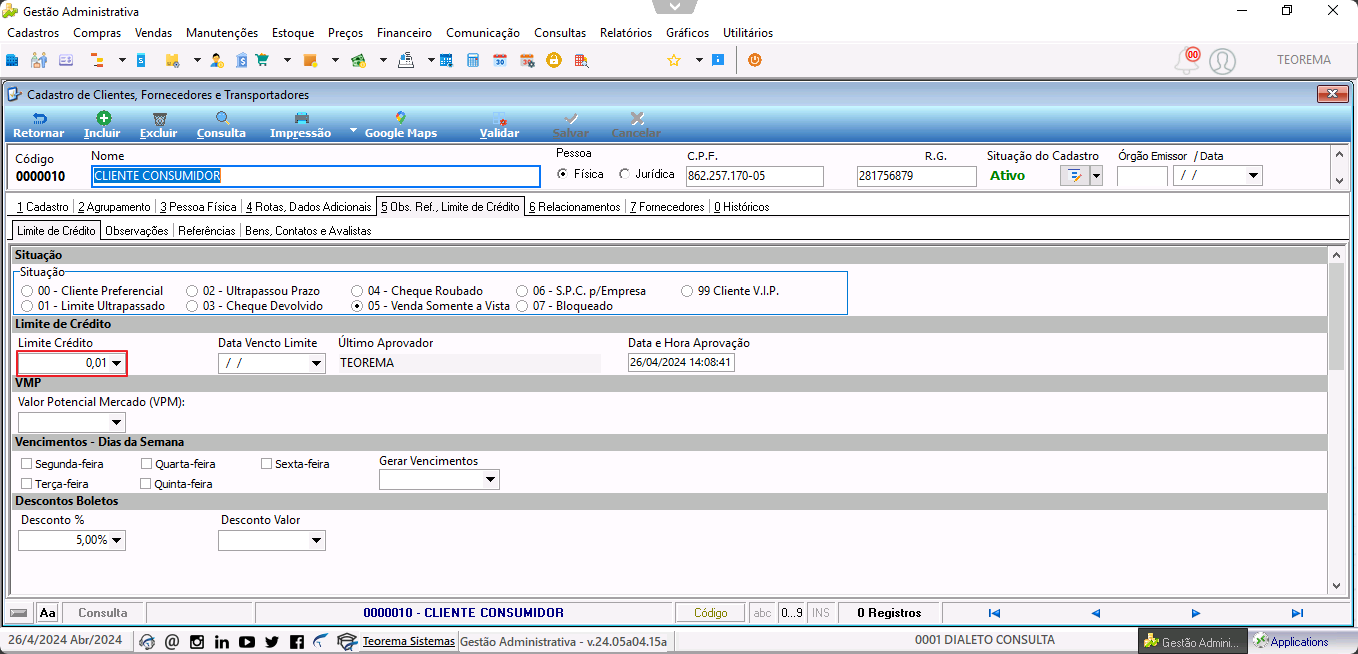Open the calculator icon in the top toolbar
The height and width of the screenshot is (654, 1358).
[473, 60]
